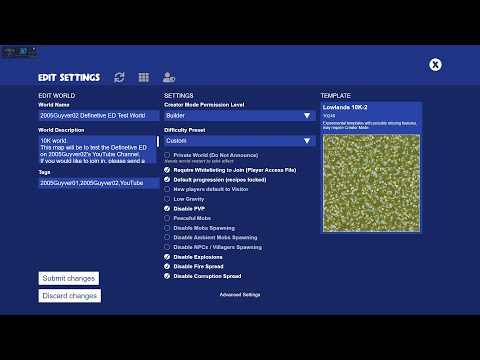Uncheck the Disable Fire Spread option
This screenshot has width=480, height=360.
tap(167, 266)
